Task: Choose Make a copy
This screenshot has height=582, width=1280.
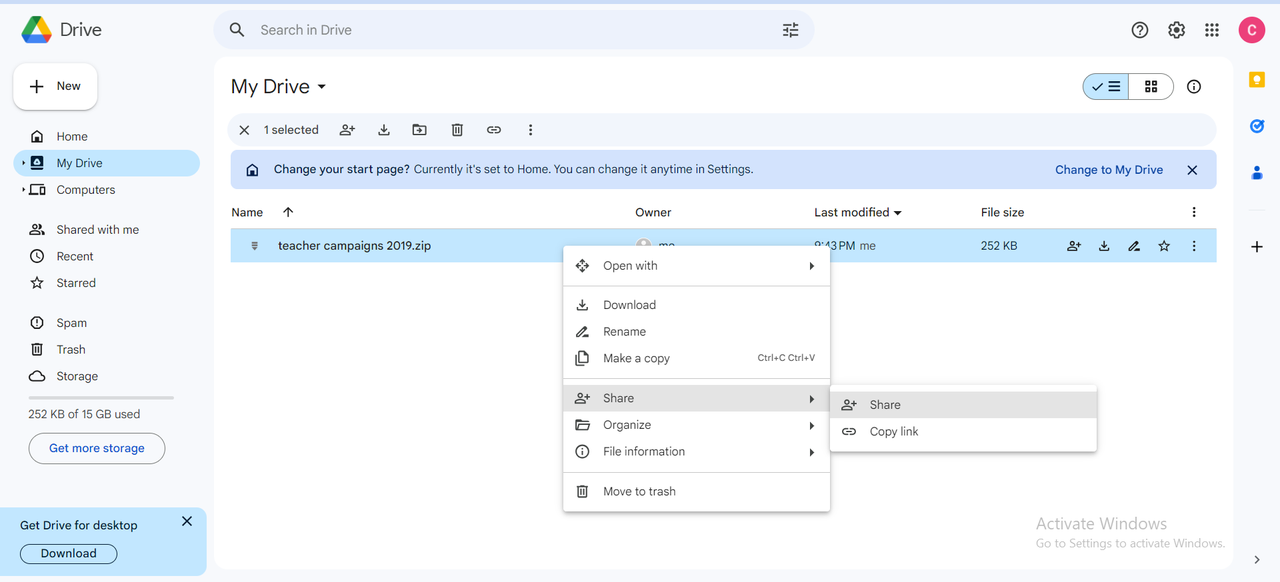Action: [697, 358]
